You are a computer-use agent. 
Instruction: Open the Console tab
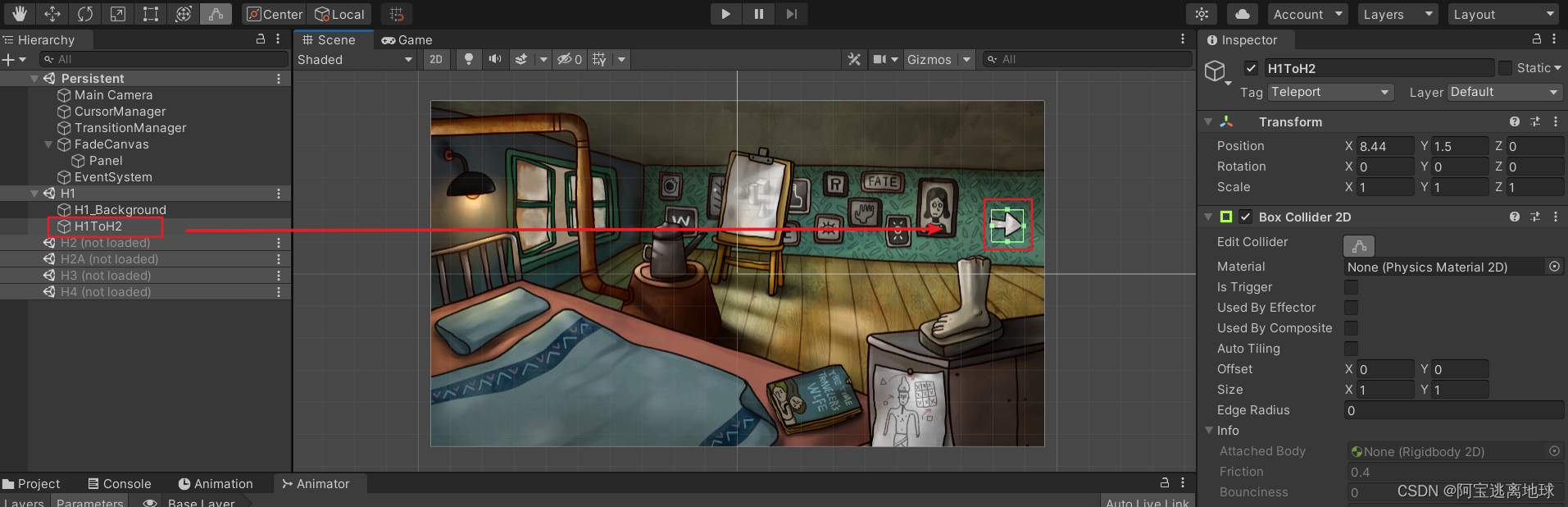click(x=120, y=484)
